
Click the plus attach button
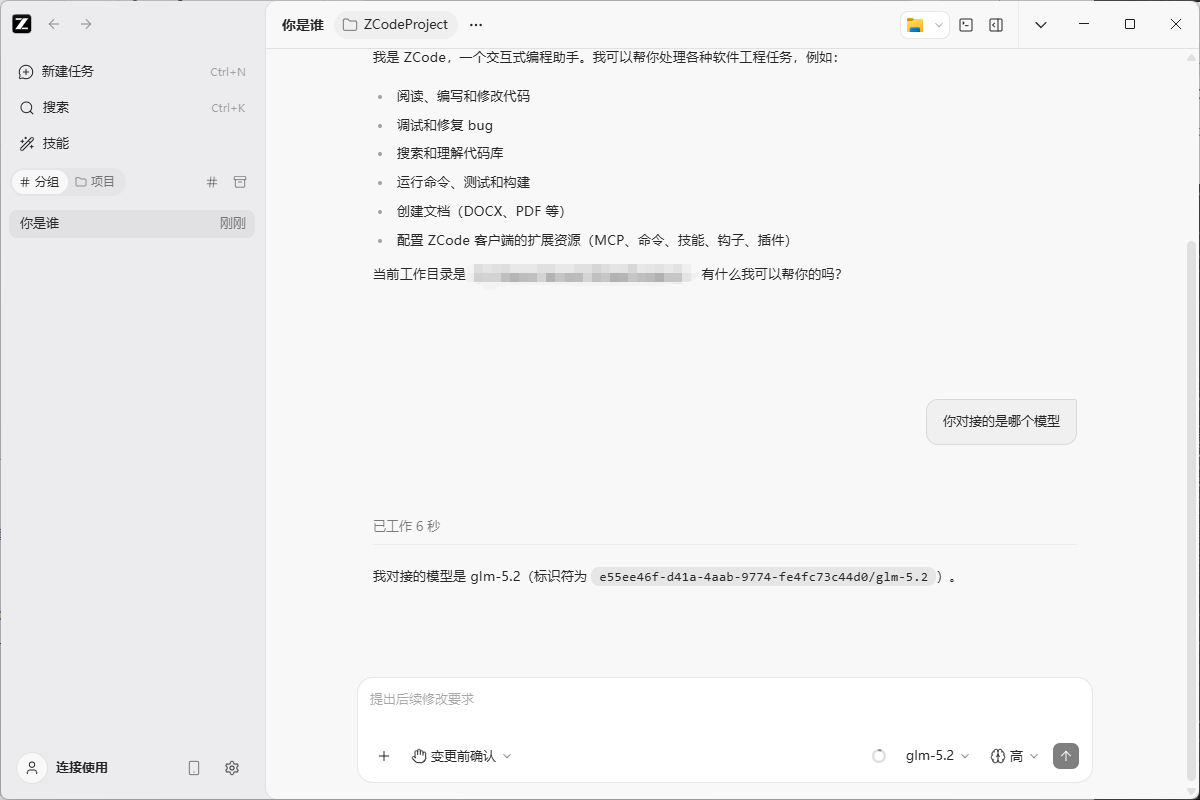point(384,756)
